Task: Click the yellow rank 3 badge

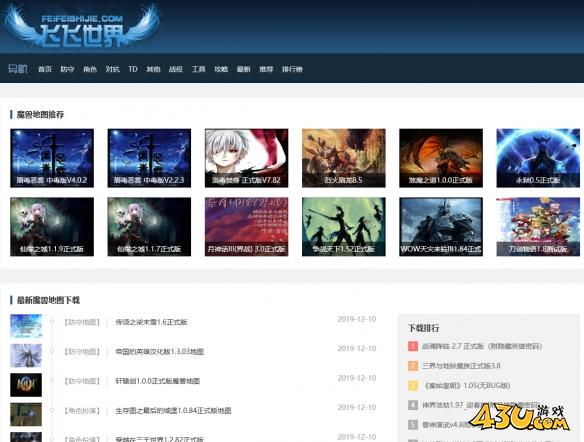Action: point(413,385)
